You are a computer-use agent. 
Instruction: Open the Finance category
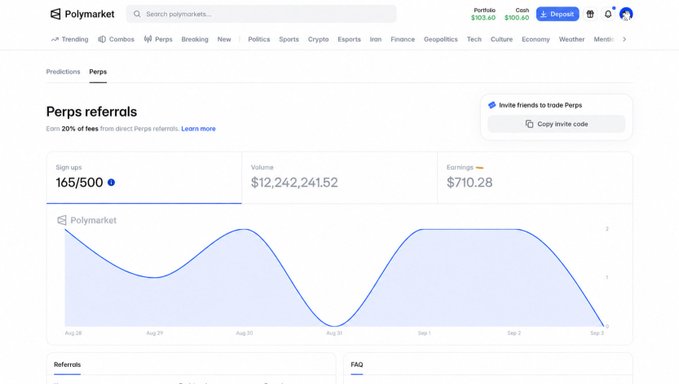403,39
